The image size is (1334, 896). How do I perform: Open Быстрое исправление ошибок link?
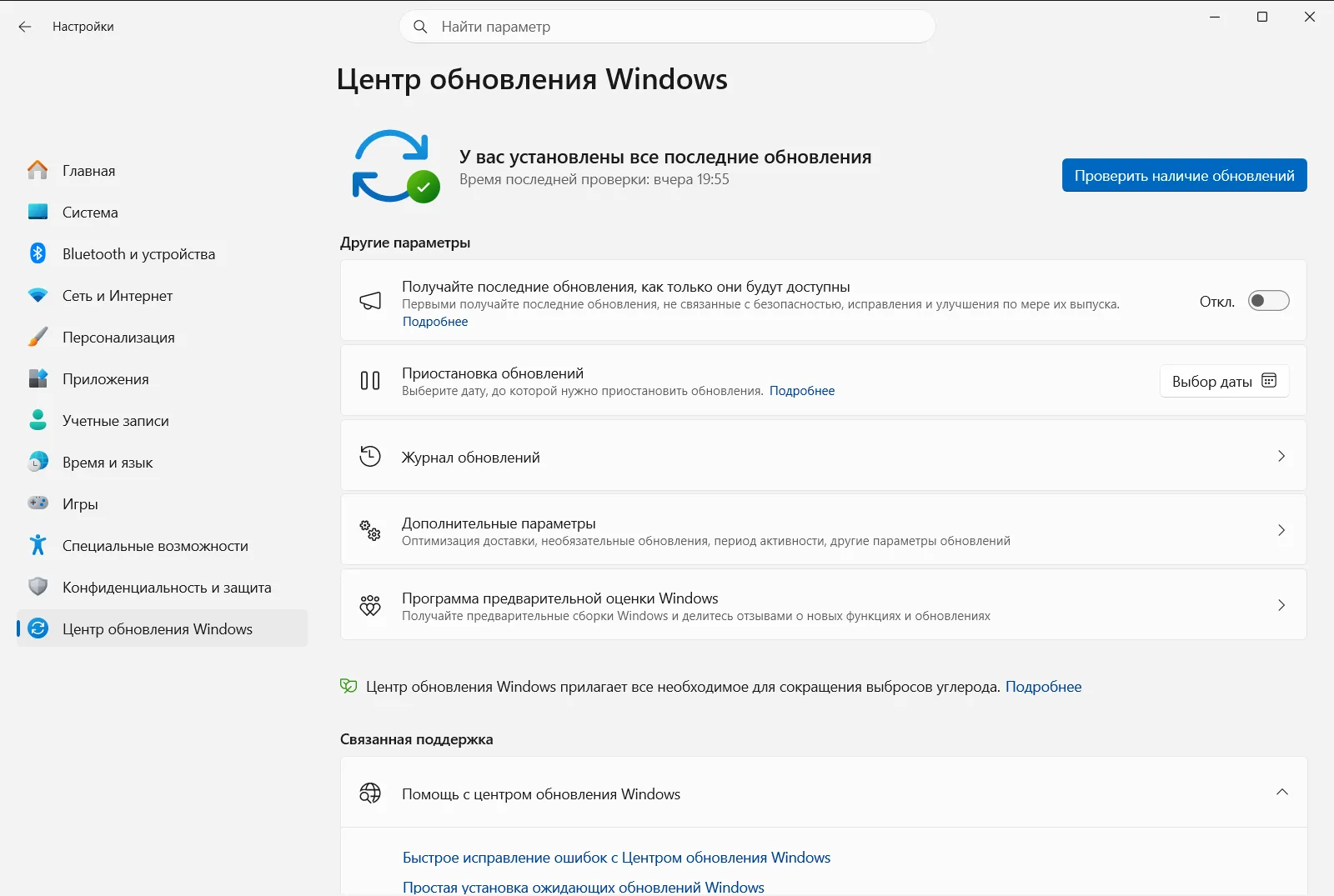(x=616, y=858)
